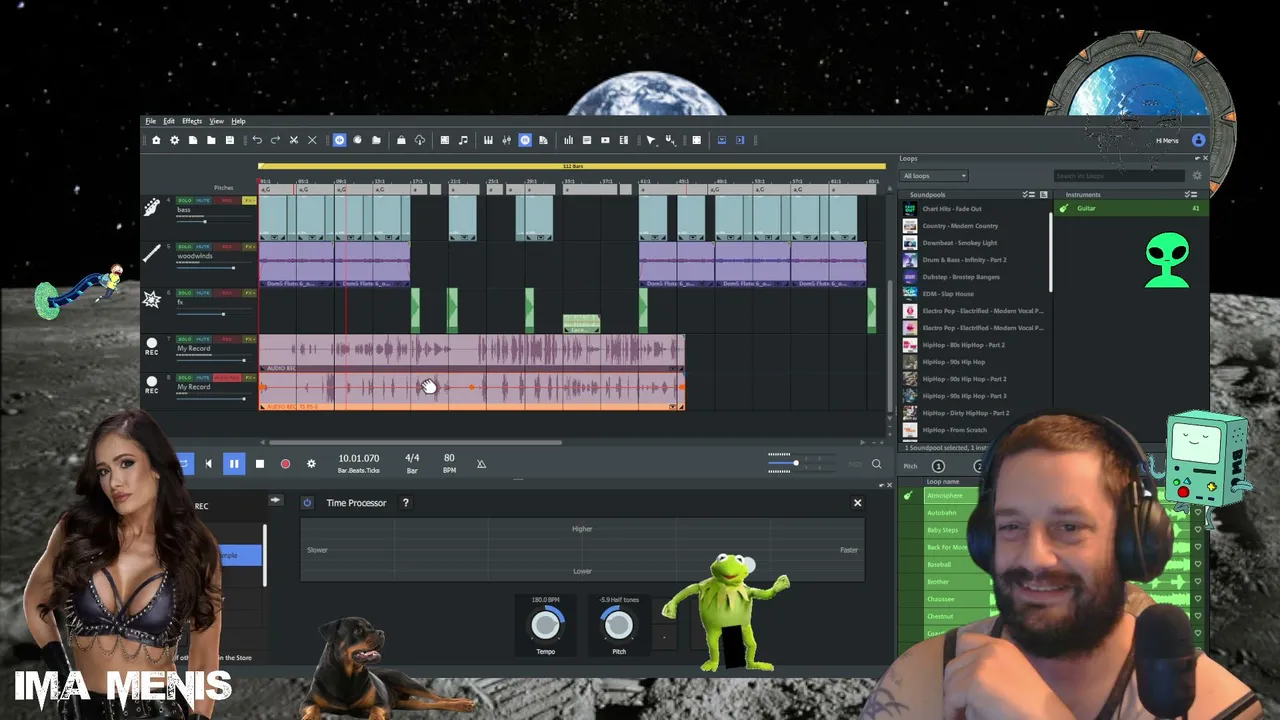Go to the Home start screen icon
The width and height of the screenshot is (1280, 720).
coord(156,140)
